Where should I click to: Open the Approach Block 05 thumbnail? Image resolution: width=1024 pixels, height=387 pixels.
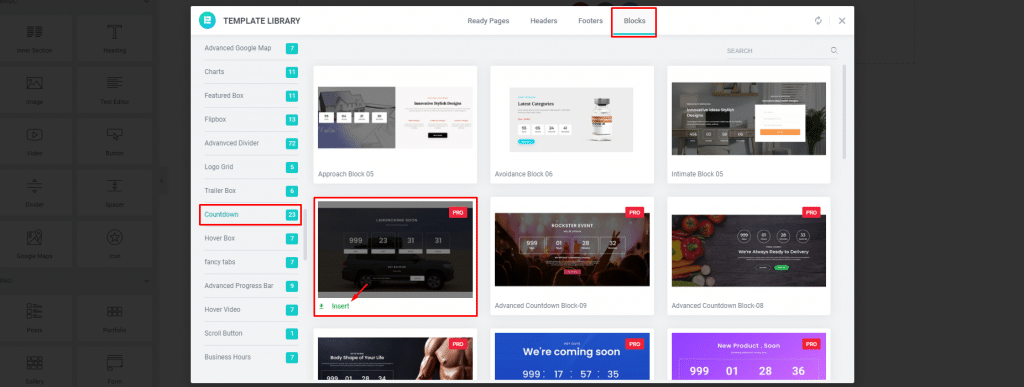click(395, 117)
